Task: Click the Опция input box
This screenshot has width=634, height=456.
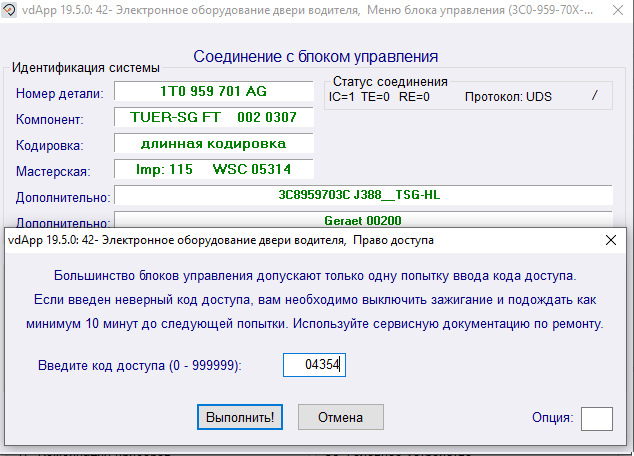Action: pyautogui.click(x=596, y=418)
